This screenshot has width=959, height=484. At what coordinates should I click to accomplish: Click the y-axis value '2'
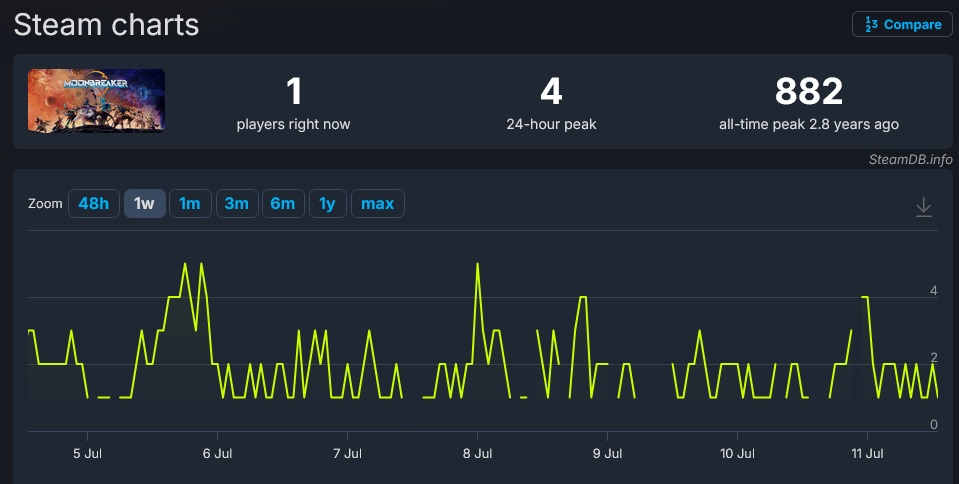coord(933,357)
